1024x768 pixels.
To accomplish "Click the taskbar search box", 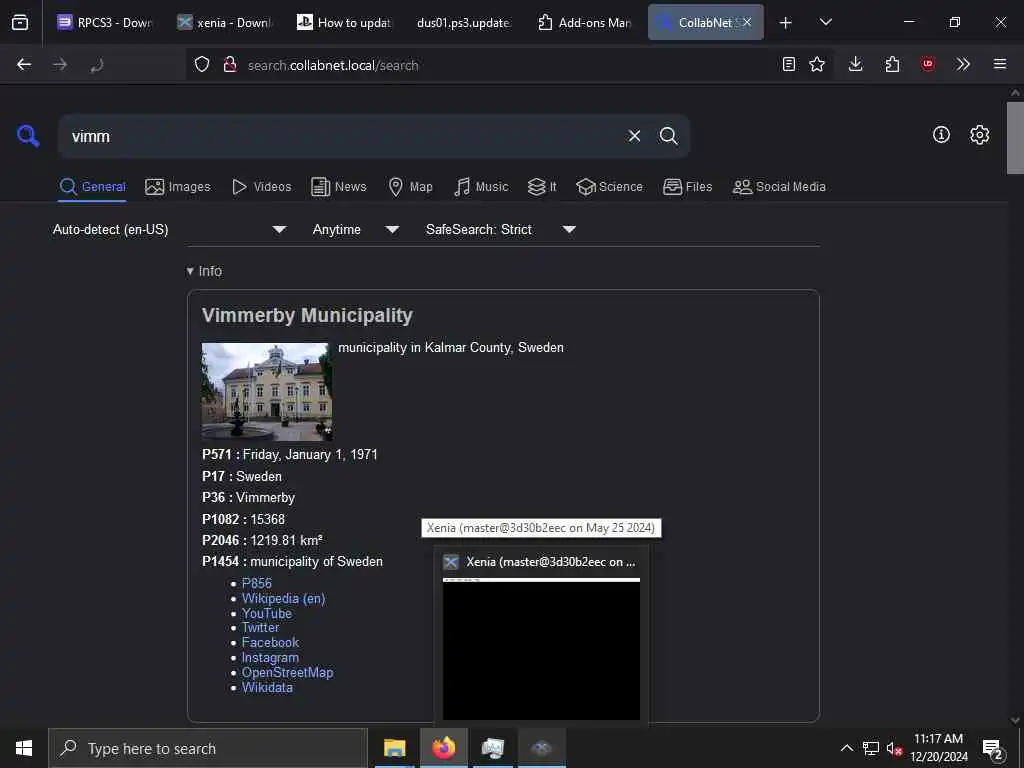I will [208, 748].
